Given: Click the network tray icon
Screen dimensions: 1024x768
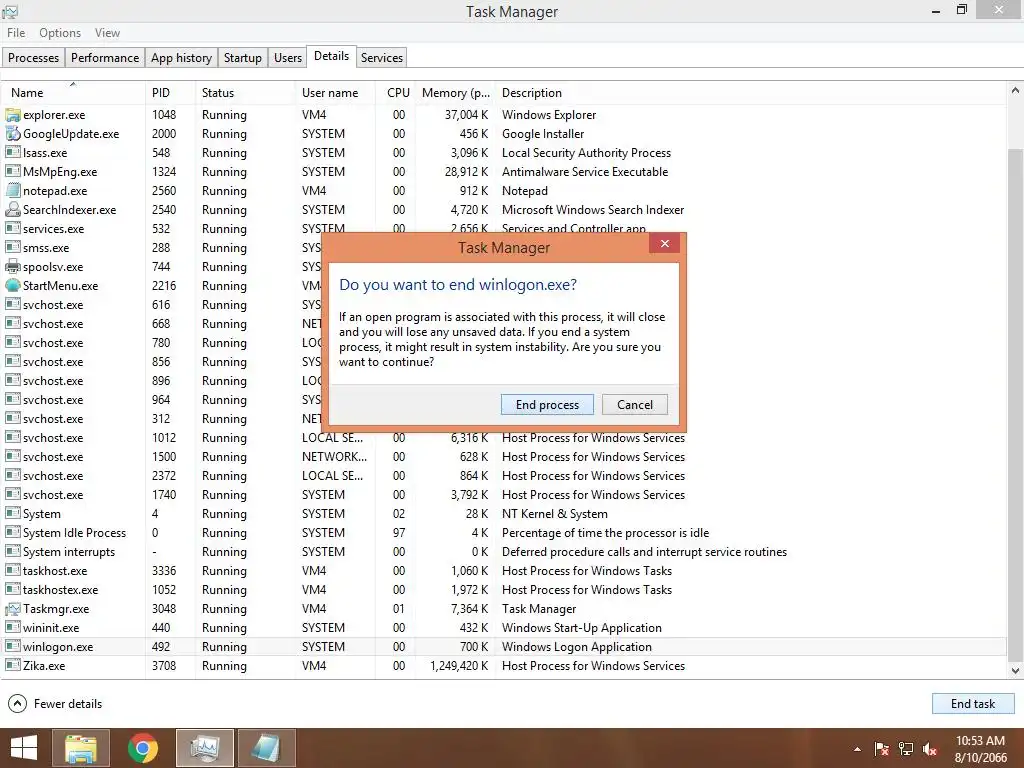Looking at the screenshot, I should click(906, 749).
